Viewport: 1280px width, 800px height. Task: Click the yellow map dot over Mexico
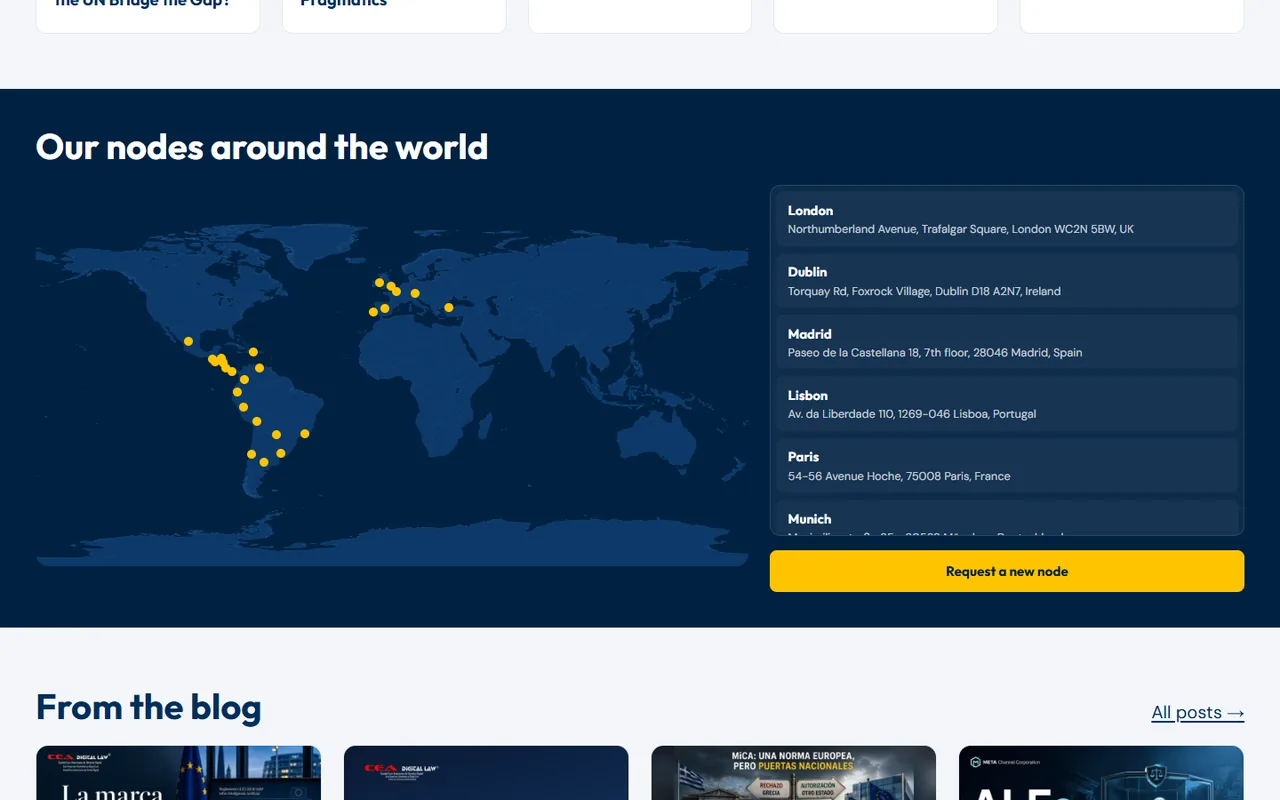188,342
